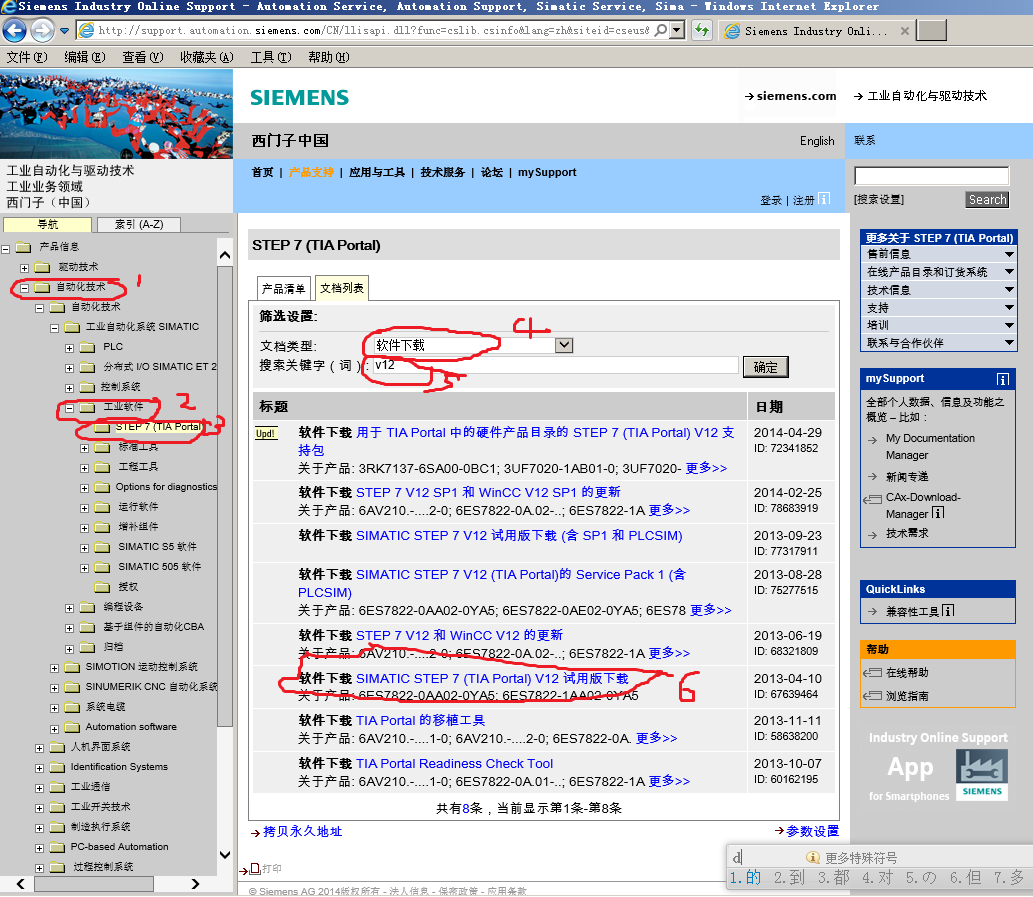Click the navigation tree scroll-down arrow

(225, 855)
